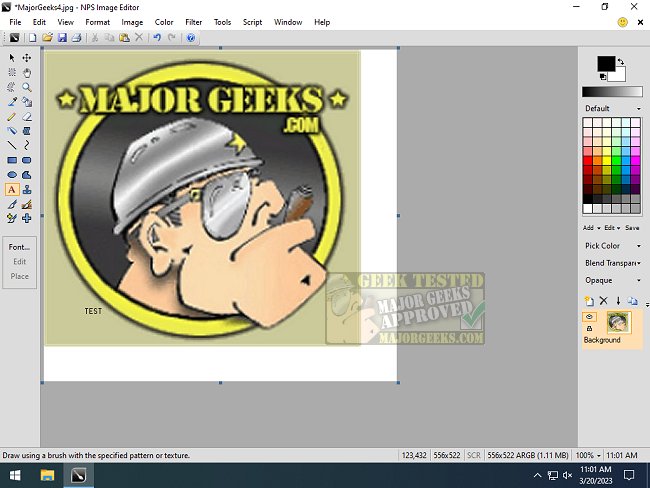650x488 pixels.
Task: Select Background layer thumbnail
Action: pyautogui.click(x=619, y=322)
